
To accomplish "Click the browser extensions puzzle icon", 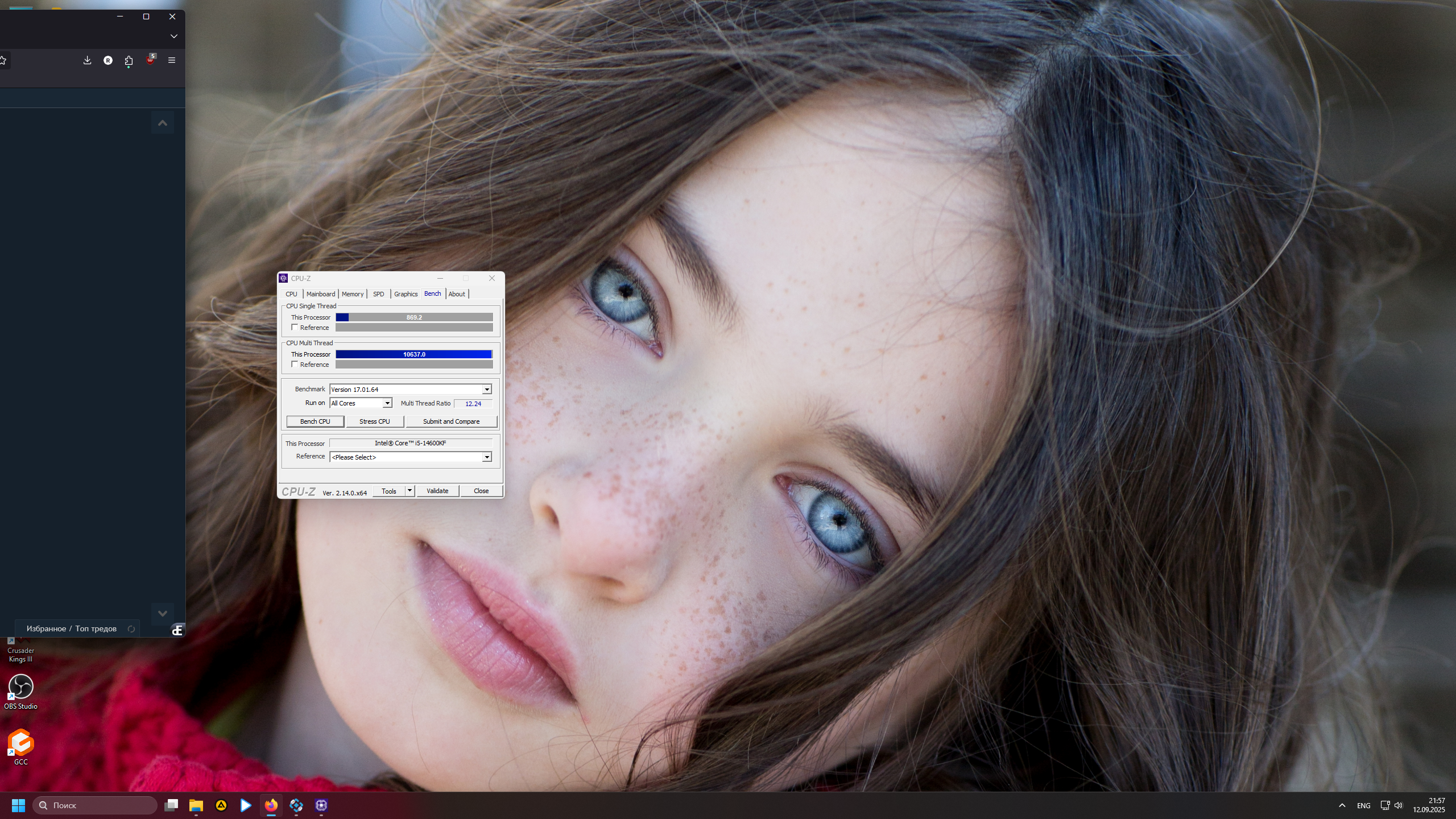I will 129,60.
